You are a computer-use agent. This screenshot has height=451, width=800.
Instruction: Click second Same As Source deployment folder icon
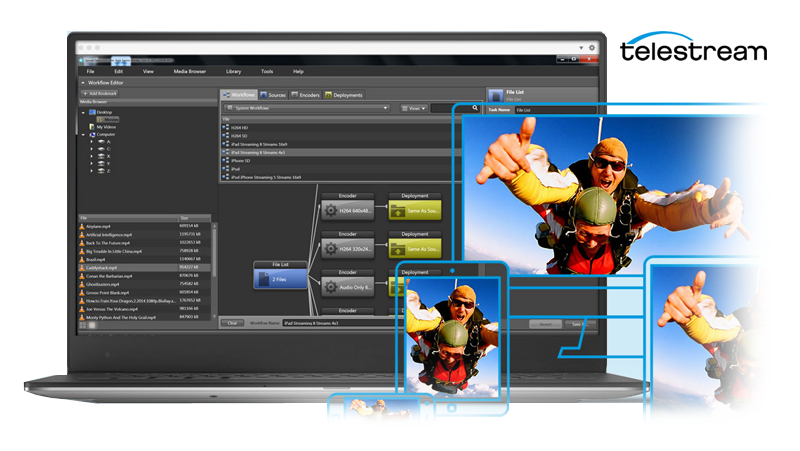(397, 249)
